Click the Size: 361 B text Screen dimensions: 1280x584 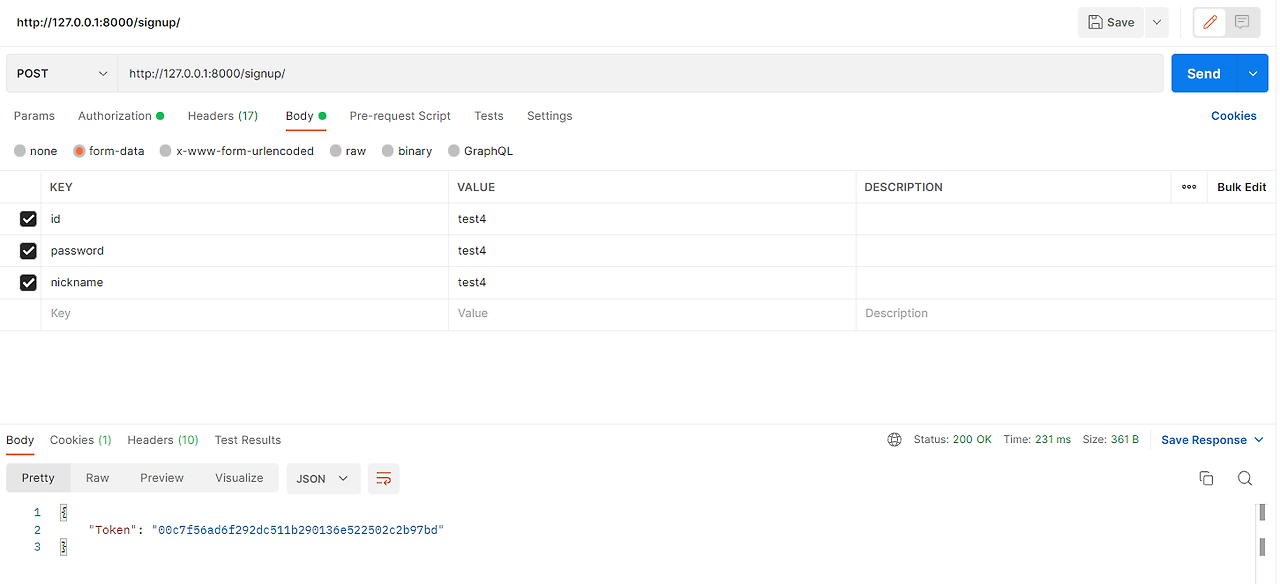pos(1110,440)
